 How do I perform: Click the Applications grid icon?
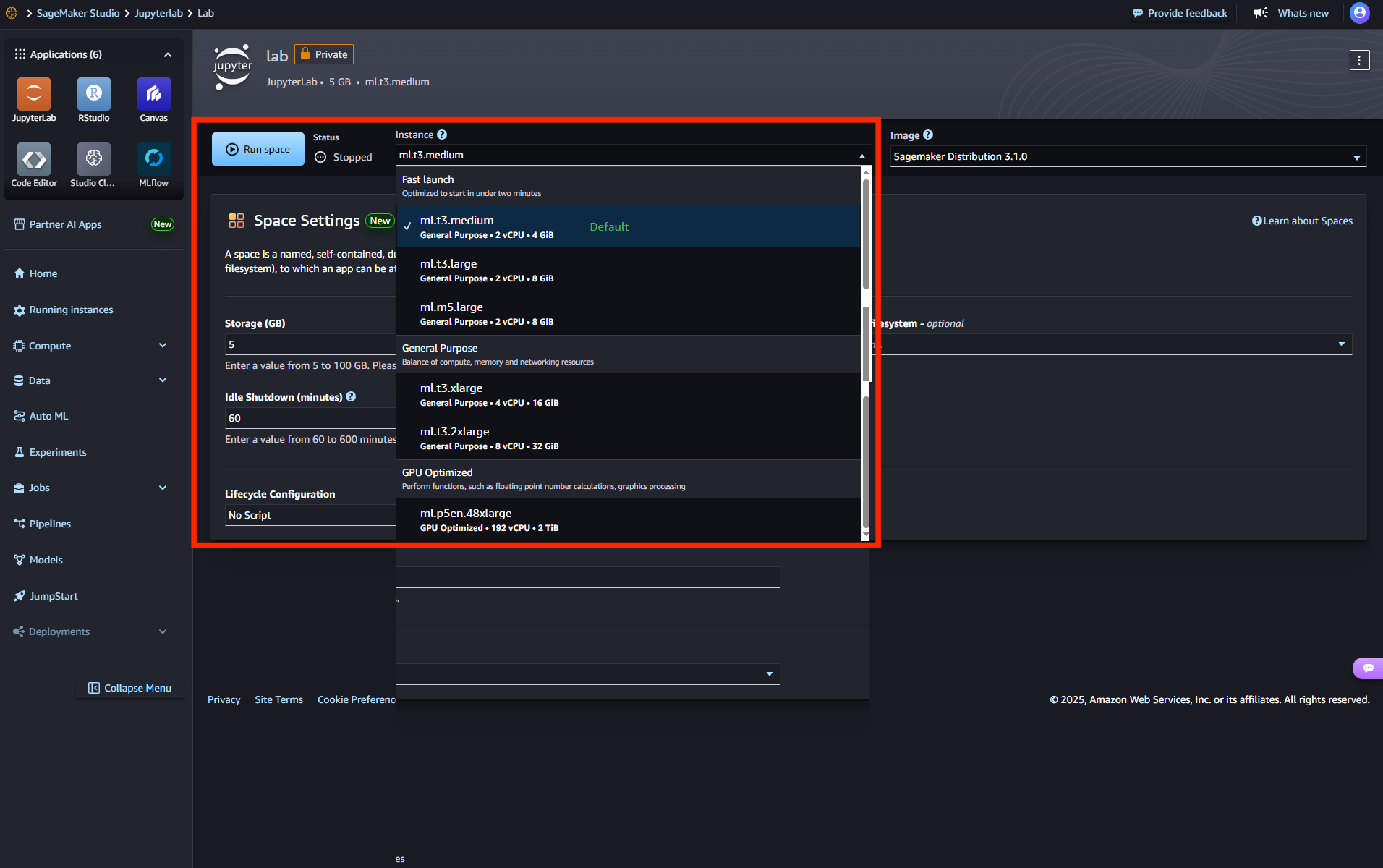click(20, 54)
